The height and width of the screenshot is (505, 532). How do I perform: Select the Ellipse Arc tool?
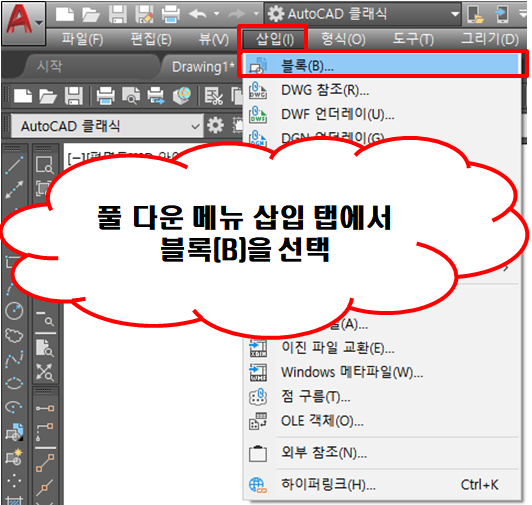click(x=14, y=406)
